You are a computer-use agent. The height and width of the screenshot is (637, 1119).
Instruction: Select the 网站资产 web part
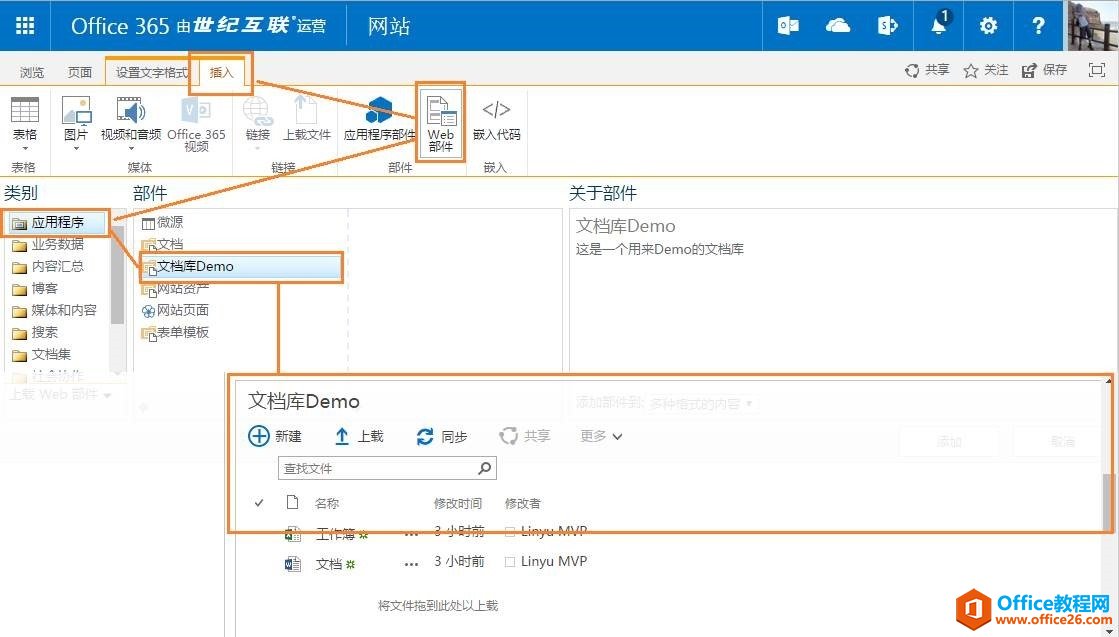[176, 289]
